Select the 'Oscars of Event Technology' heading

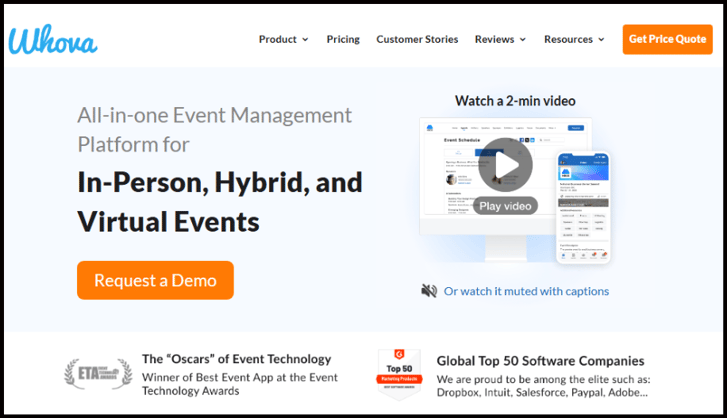point(236,359)
